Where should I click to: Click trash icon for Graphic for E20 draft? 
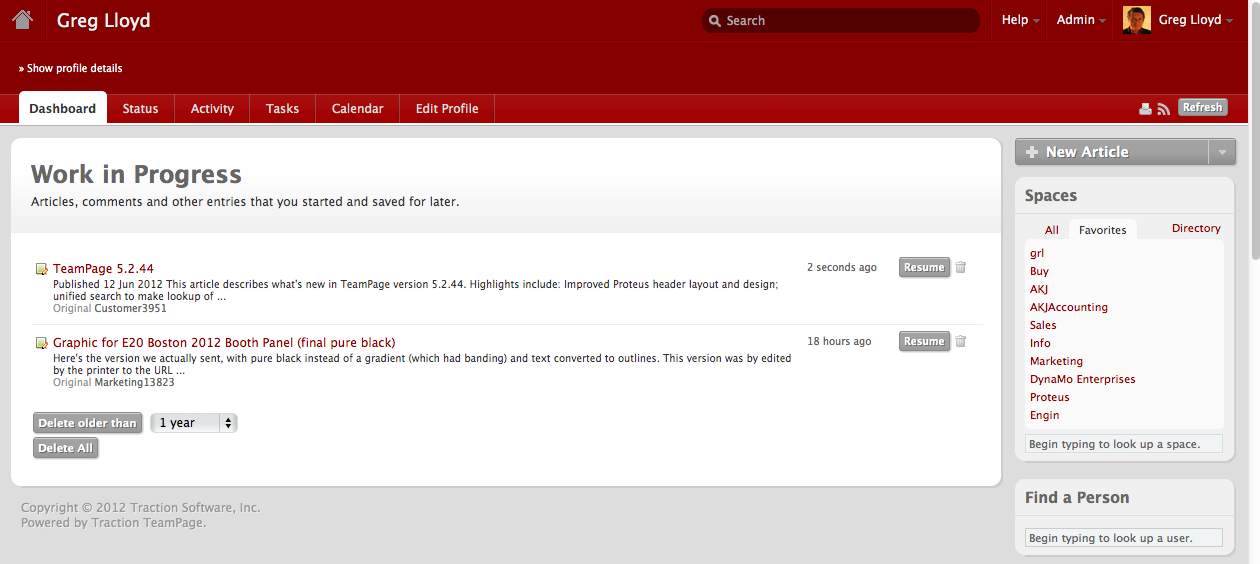pyautogui.click(x=960, y=341)
